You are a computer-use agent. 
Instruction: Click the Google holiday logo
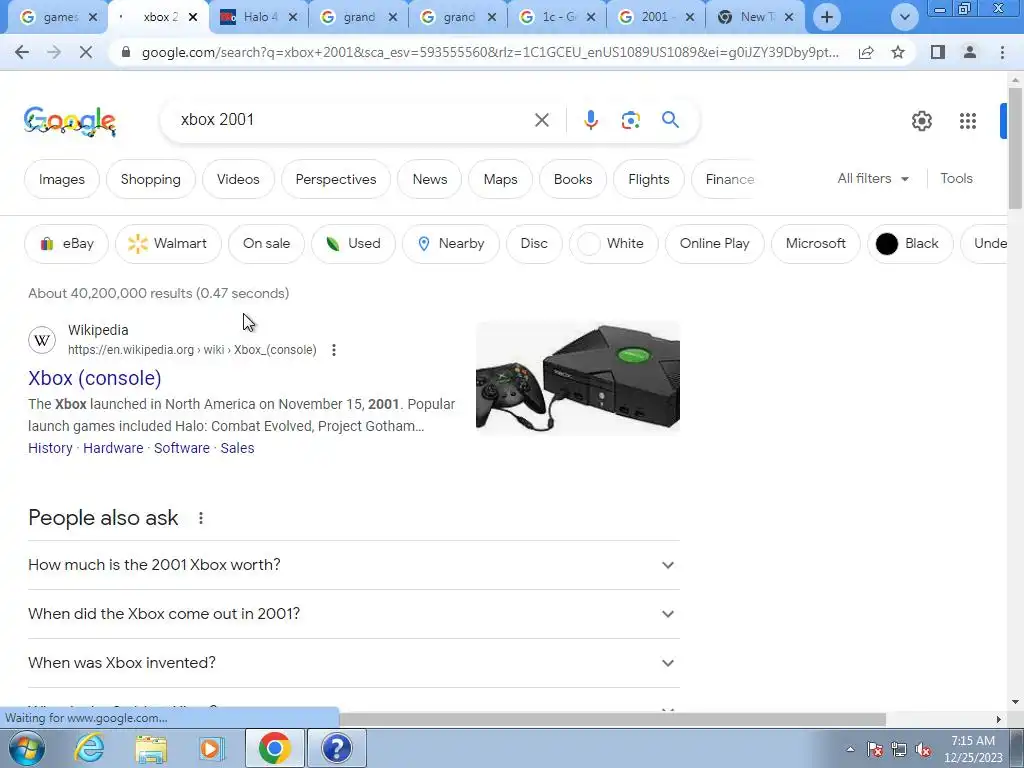[x=70, y=121]
